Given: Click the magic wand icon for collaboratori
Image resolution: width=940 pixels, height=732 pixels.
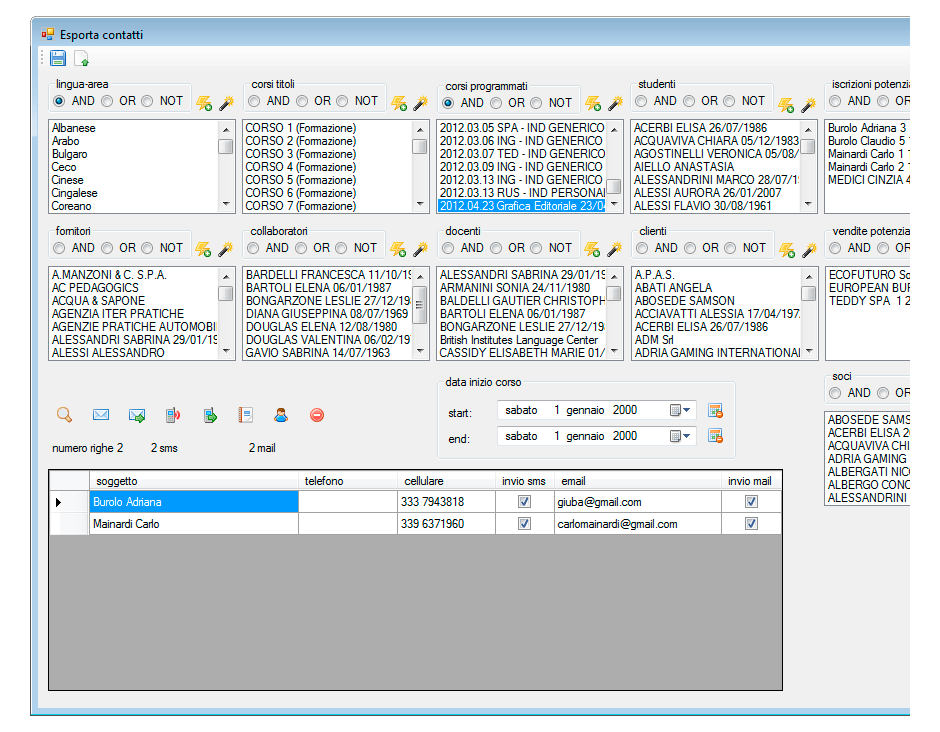Looking at the screenshot, I should 420,249.
